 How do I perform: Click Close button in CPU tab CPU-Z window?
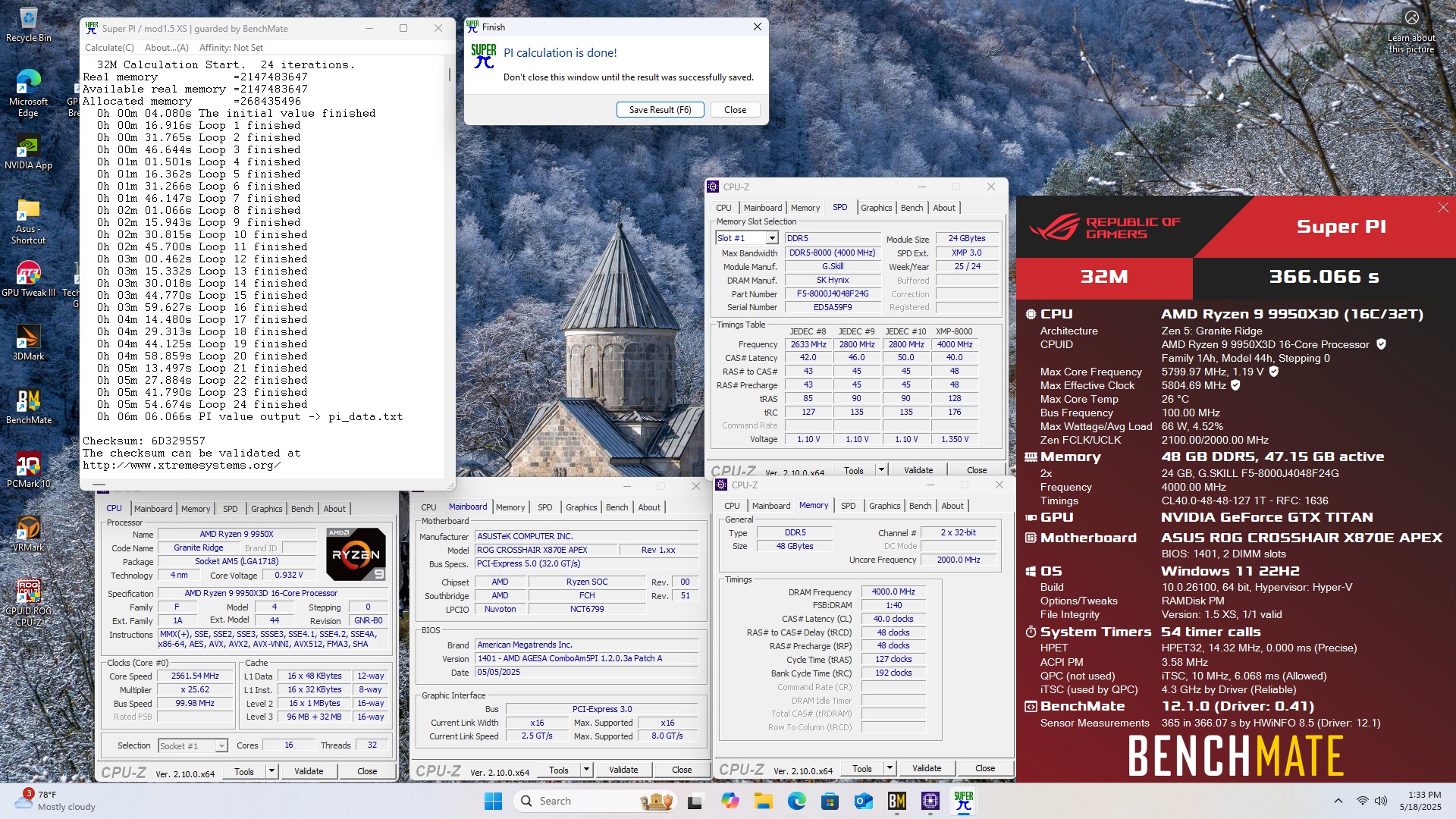367,771
